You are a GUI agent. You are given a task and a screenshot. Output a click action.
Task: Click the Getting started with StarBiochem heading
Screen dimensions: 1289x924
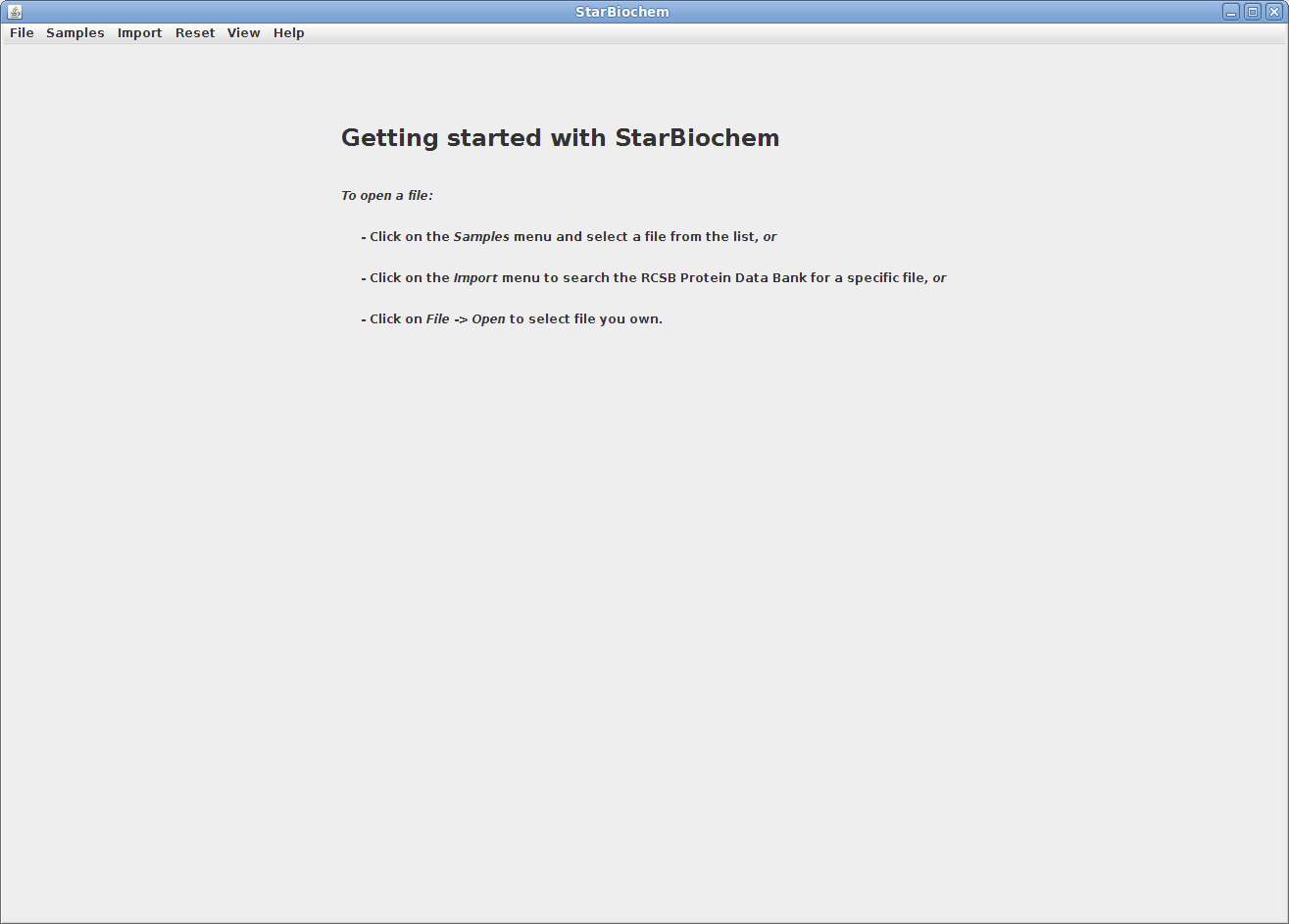coord(560,138)
